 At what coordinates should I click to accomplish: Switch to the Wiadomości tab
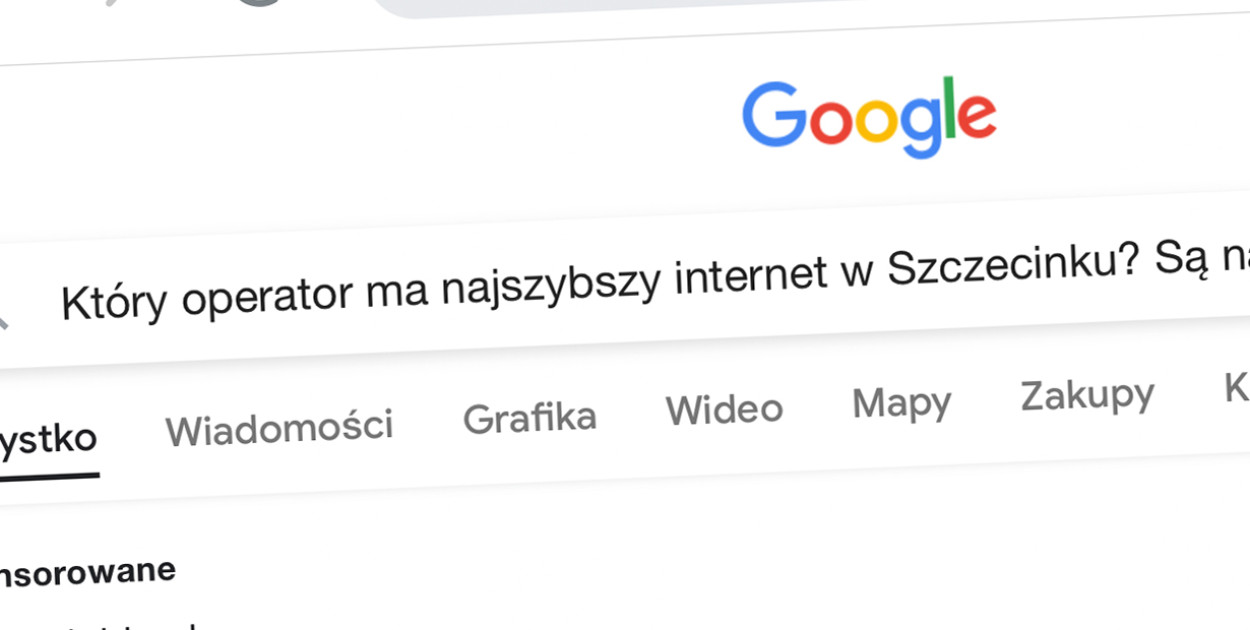pos(280,424)
